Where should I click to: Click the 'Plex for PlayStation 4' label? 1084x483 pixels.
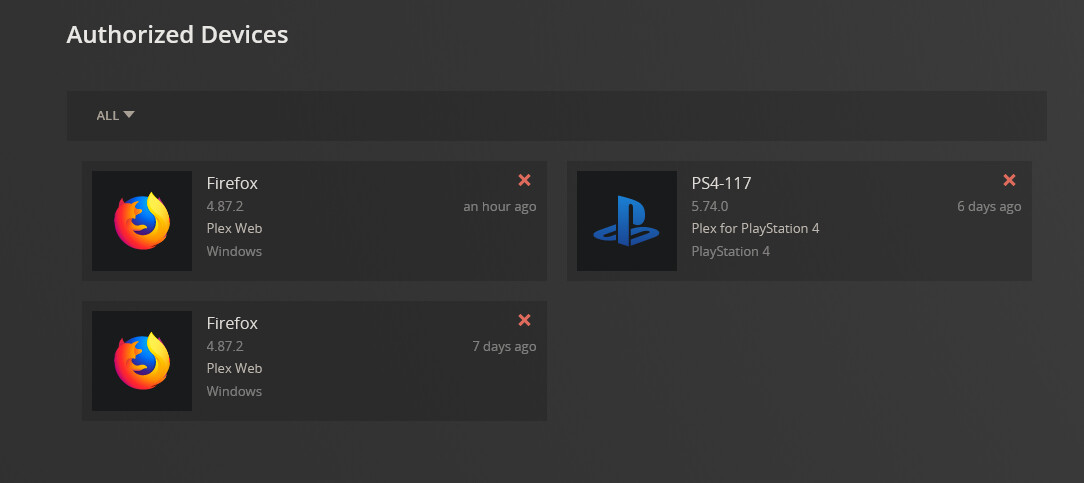click(x=755, y=228)
